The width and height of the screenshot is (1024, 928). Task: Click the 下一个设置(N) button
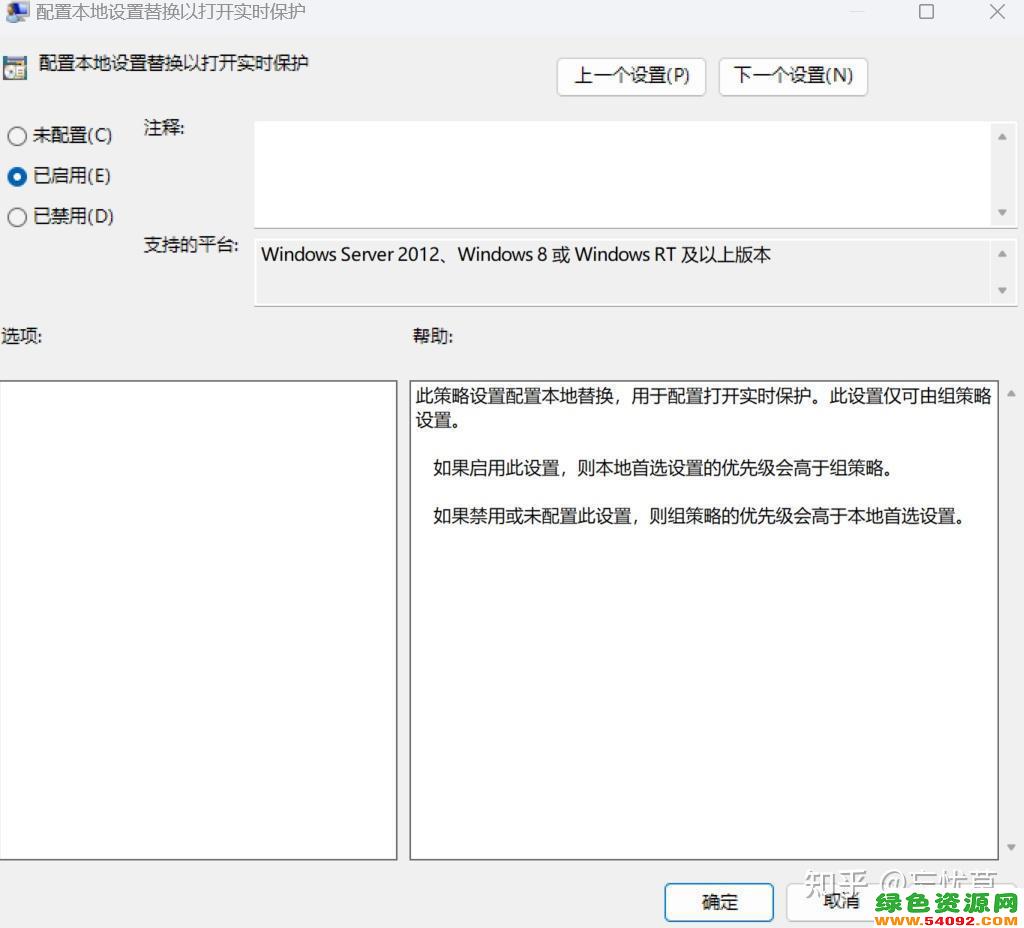point(793,77)
